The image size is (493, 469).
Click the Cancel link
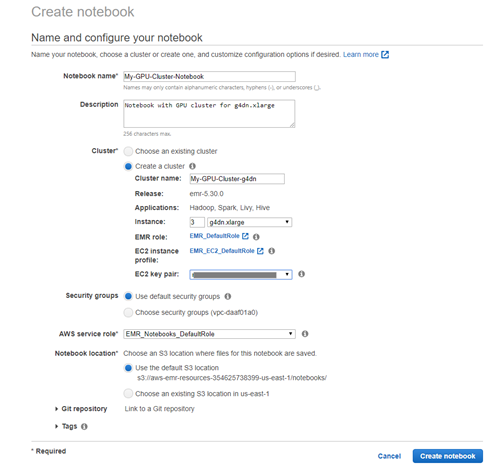point(389,456)
